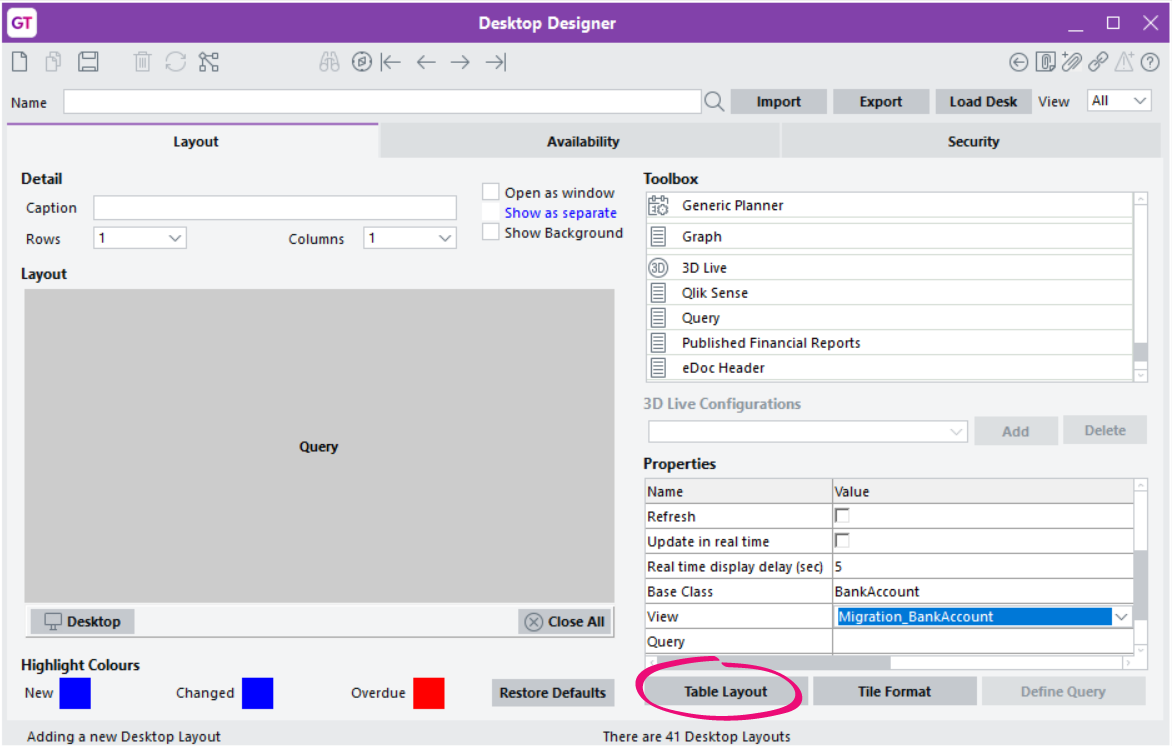Click the Delete trash can icon
Image resolution: width=1172 pixels, height=746 pixels.
pos(142,61)
